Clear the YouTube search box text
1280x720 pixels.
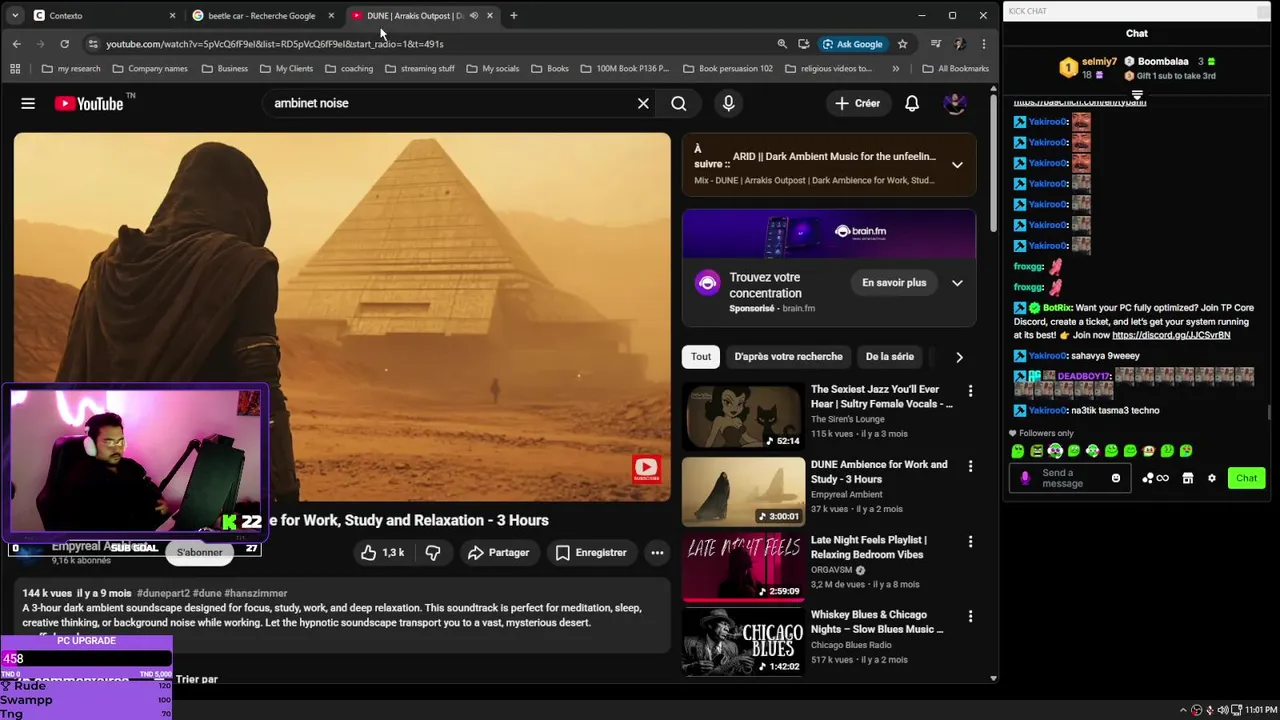coord(643,103)
